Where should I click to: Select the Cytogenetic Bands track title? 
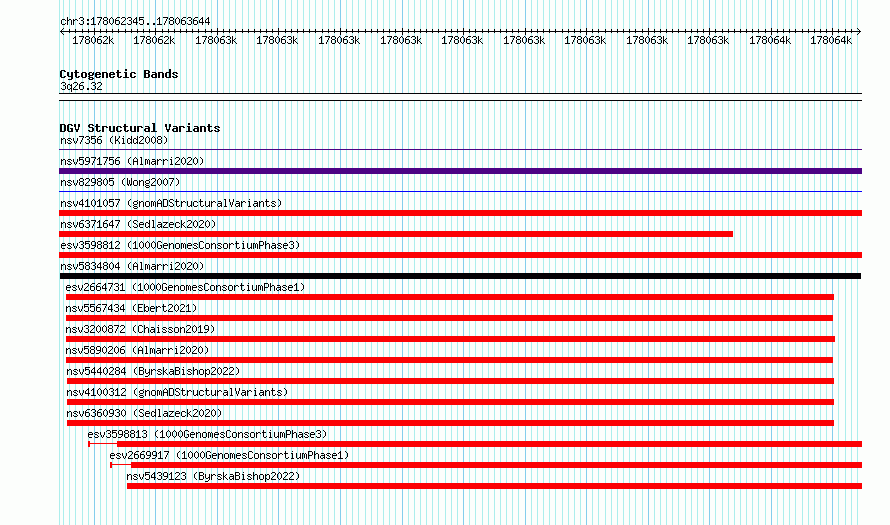point(119,74)
